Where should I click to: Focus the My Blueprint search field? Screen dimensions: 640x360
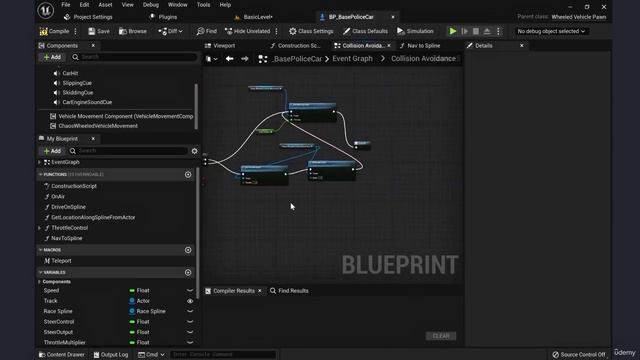(128, 151)
